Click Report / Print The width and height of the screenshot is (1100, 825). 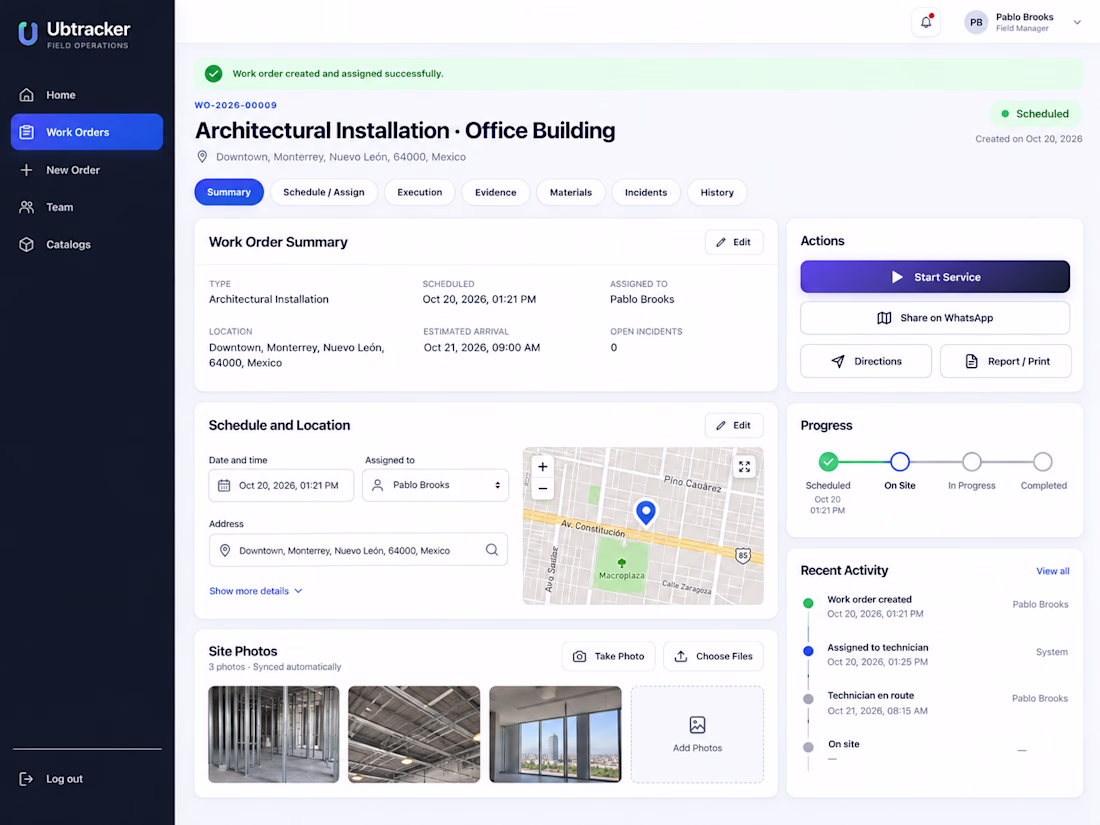[x=1005, y=361]
